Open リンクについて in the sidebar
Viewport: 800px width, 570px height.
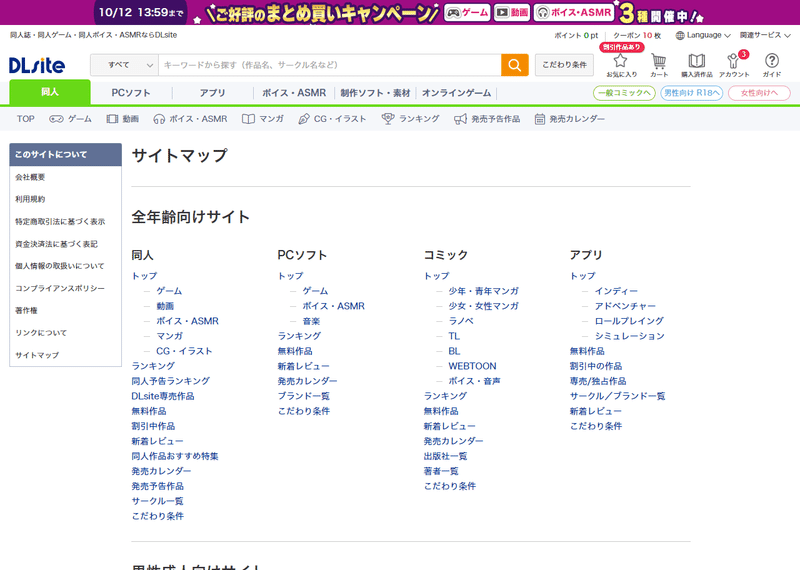click(x=41, y=333)
